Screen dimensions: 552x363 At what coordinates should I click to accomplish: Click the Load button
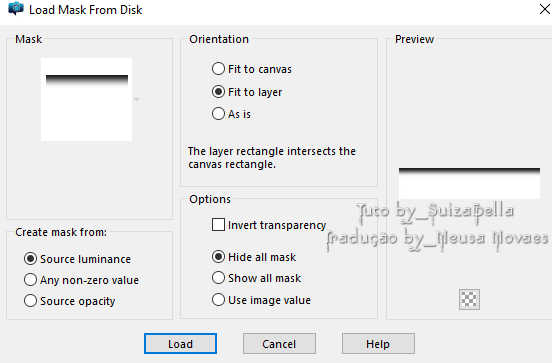(180, 344)
